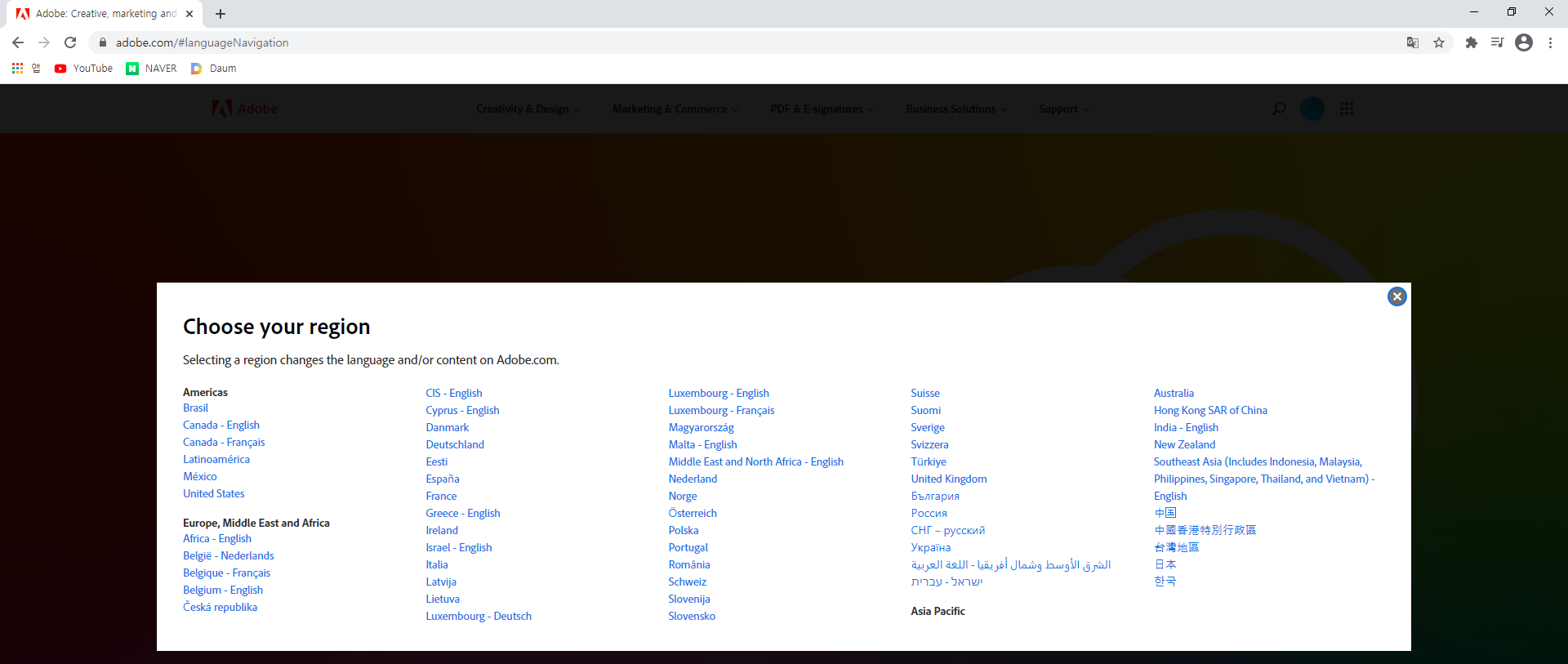Screen dimensions: 1568x664
Task: Open the search magnifier icon
Action: [x=1279, y=109]
